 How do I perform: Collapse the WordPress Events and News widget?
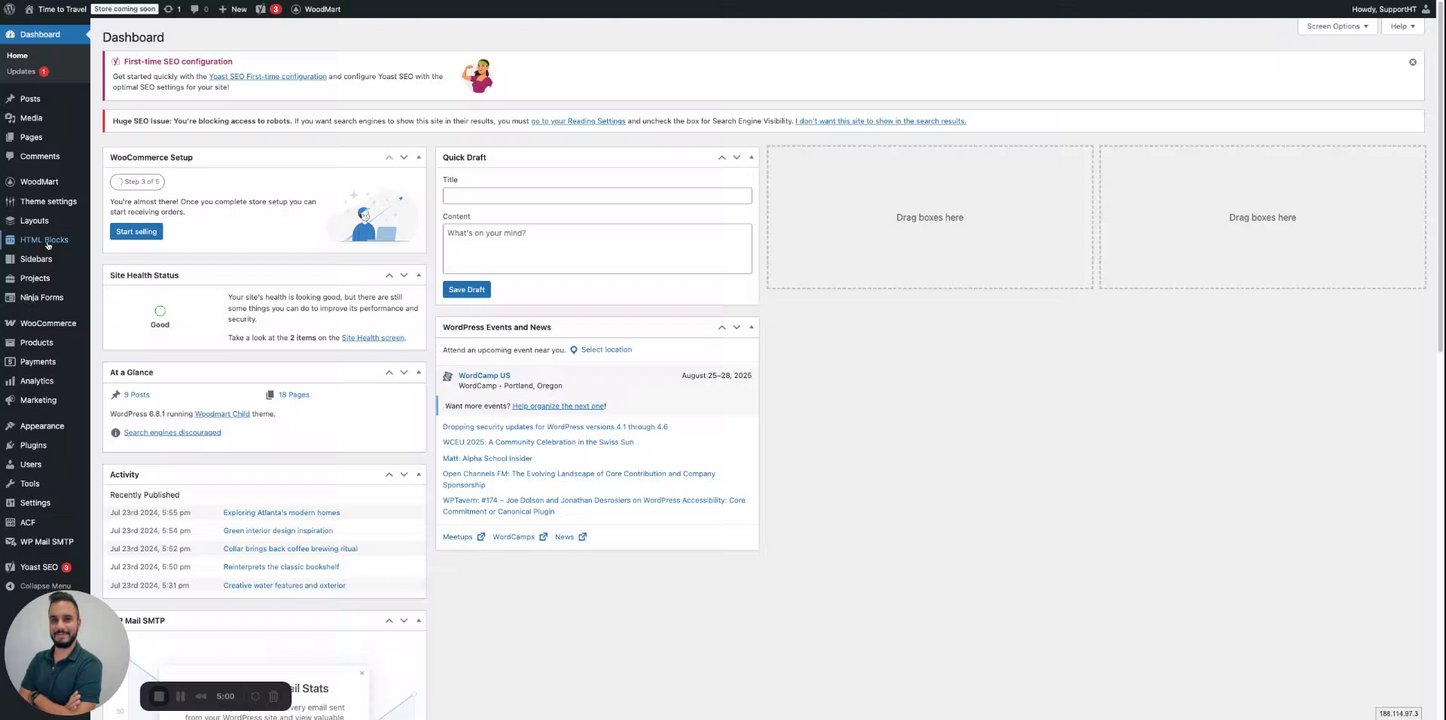coord(751,327)
